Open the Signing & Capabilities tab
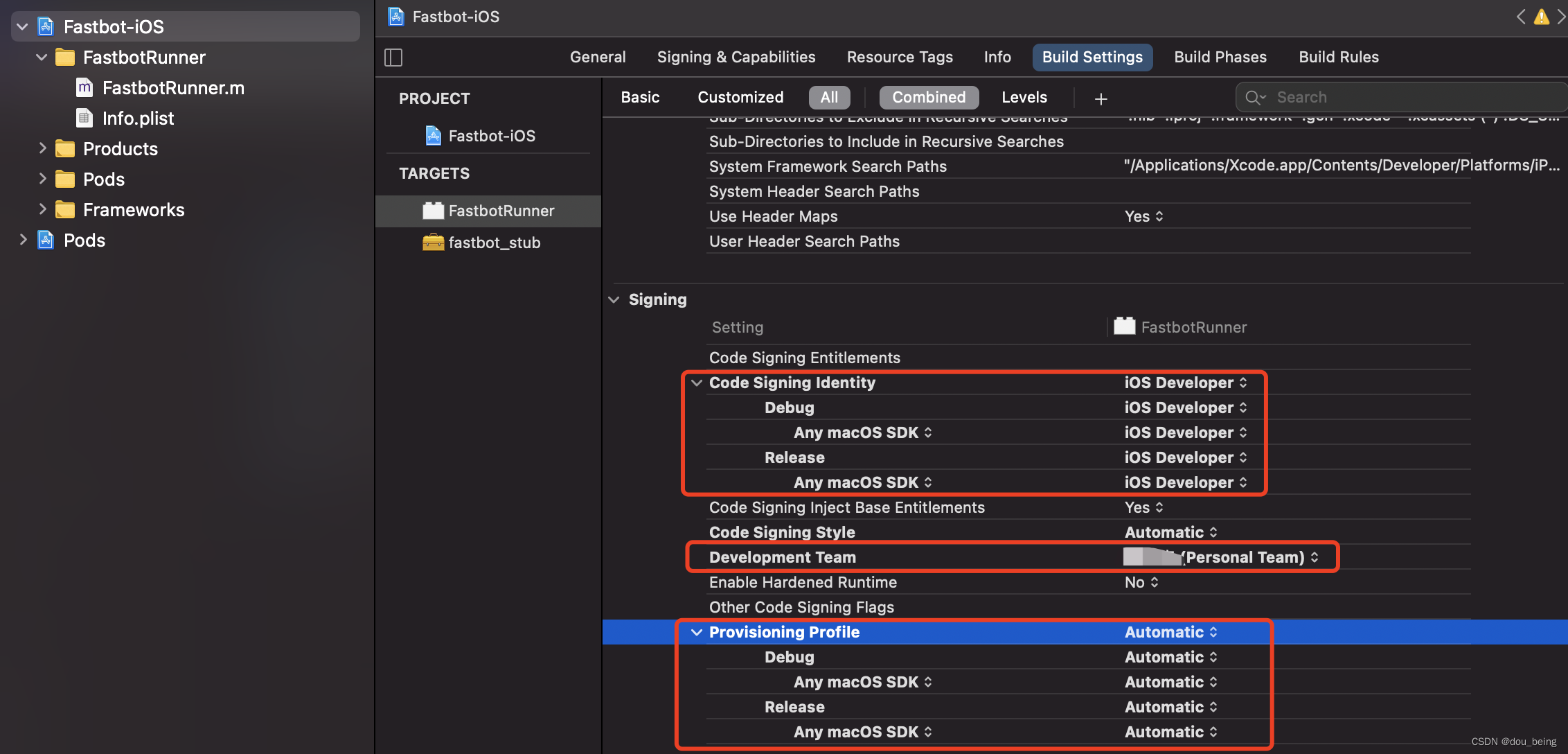The image size is (1568, 754). pos(736,58)
